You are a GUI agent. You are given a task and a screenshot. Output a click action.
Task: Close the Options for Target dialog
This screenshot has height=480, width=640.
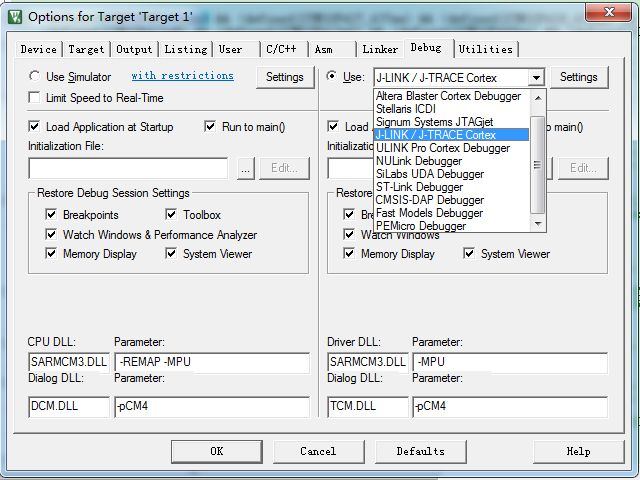click(608, 12)
